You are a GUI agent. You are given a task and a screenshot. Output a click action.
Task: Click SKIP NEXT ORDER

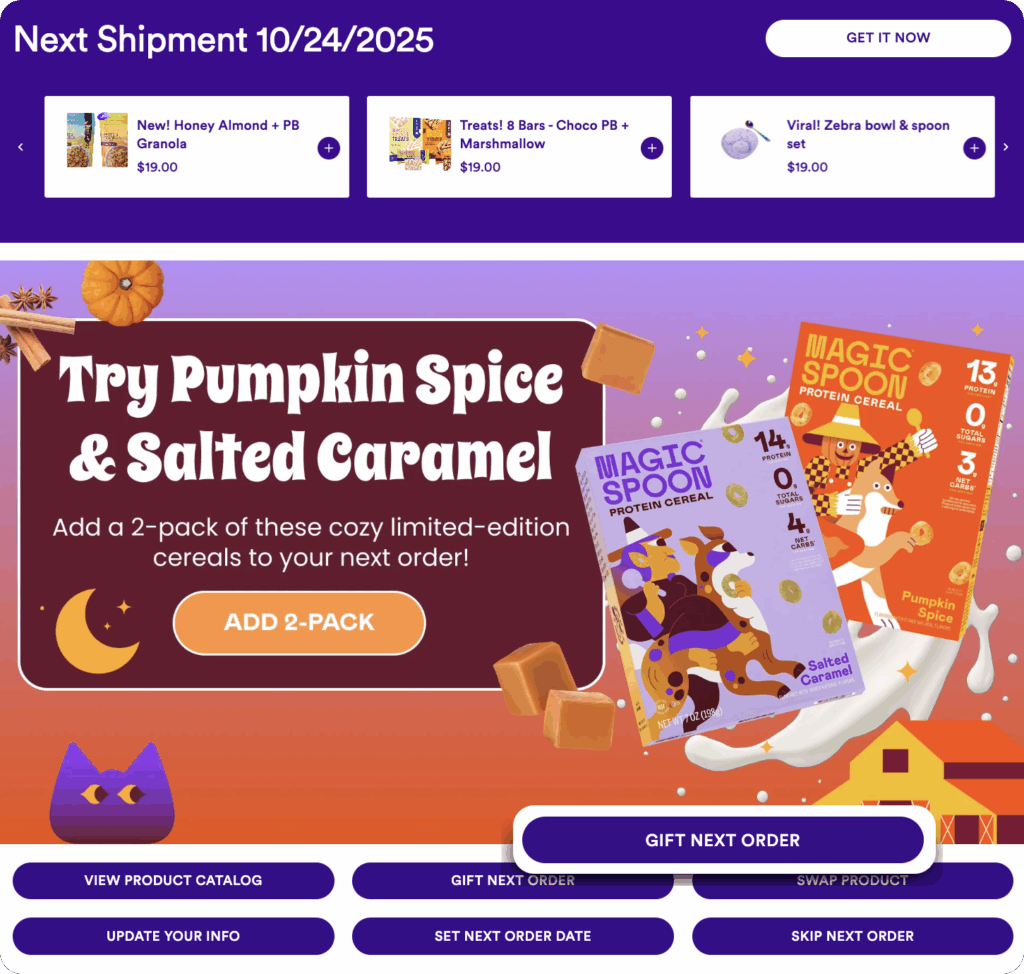click(x=852, y=935)
